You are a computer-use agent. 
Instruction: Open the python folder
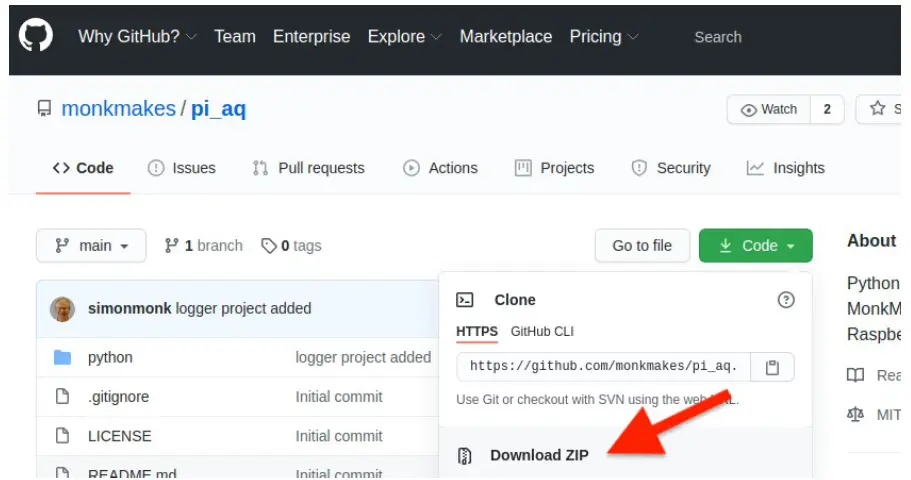coord(110,357)
